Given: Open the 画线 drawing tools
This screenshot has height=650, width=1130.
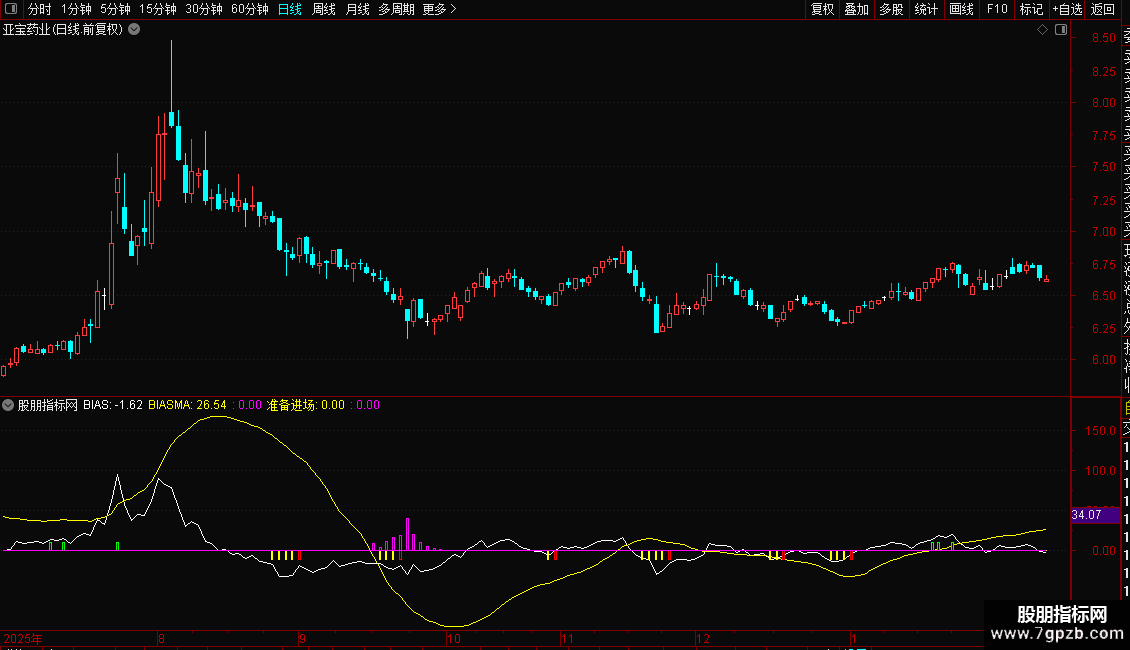Looking at the screenshot, I should pos(961,9).
